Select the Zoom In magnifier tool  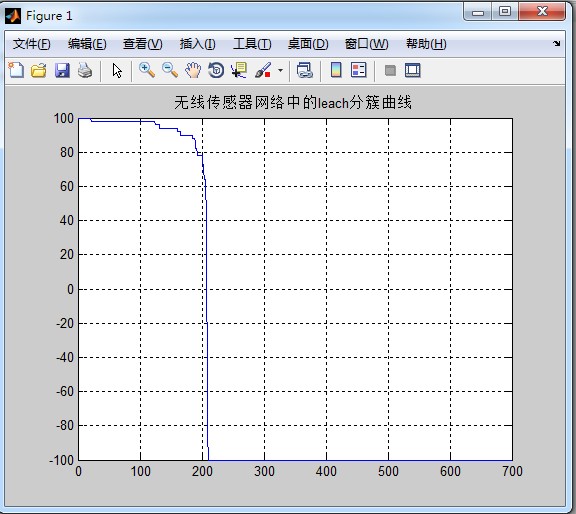[147, 70]
